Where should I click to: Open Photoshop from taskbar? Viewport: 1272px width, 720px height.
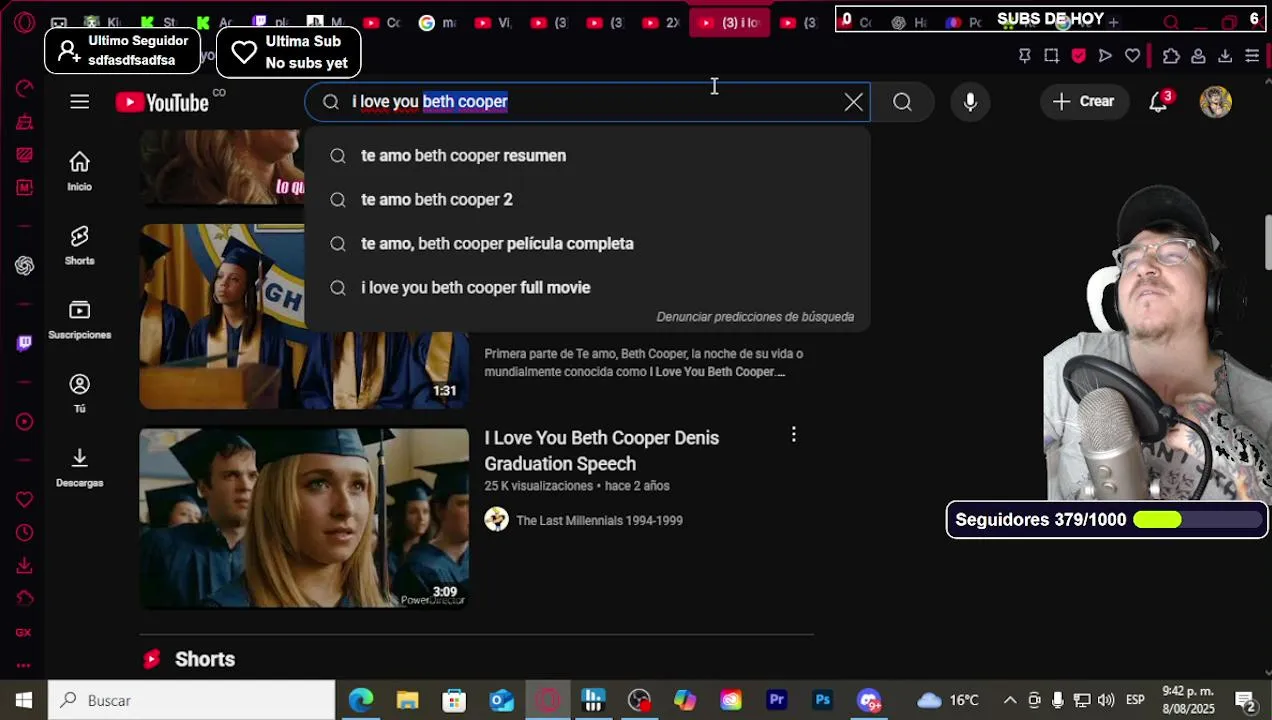coord(823,700)
